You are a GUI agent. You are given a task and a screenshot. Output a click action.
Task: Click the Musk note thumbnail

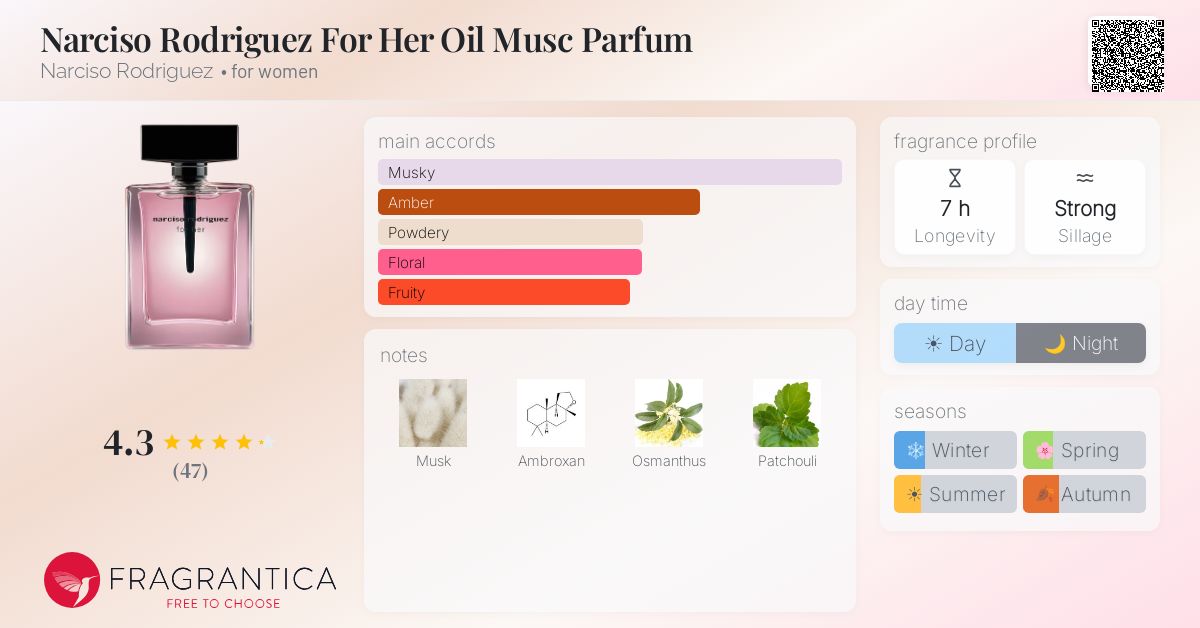point(433,413)
